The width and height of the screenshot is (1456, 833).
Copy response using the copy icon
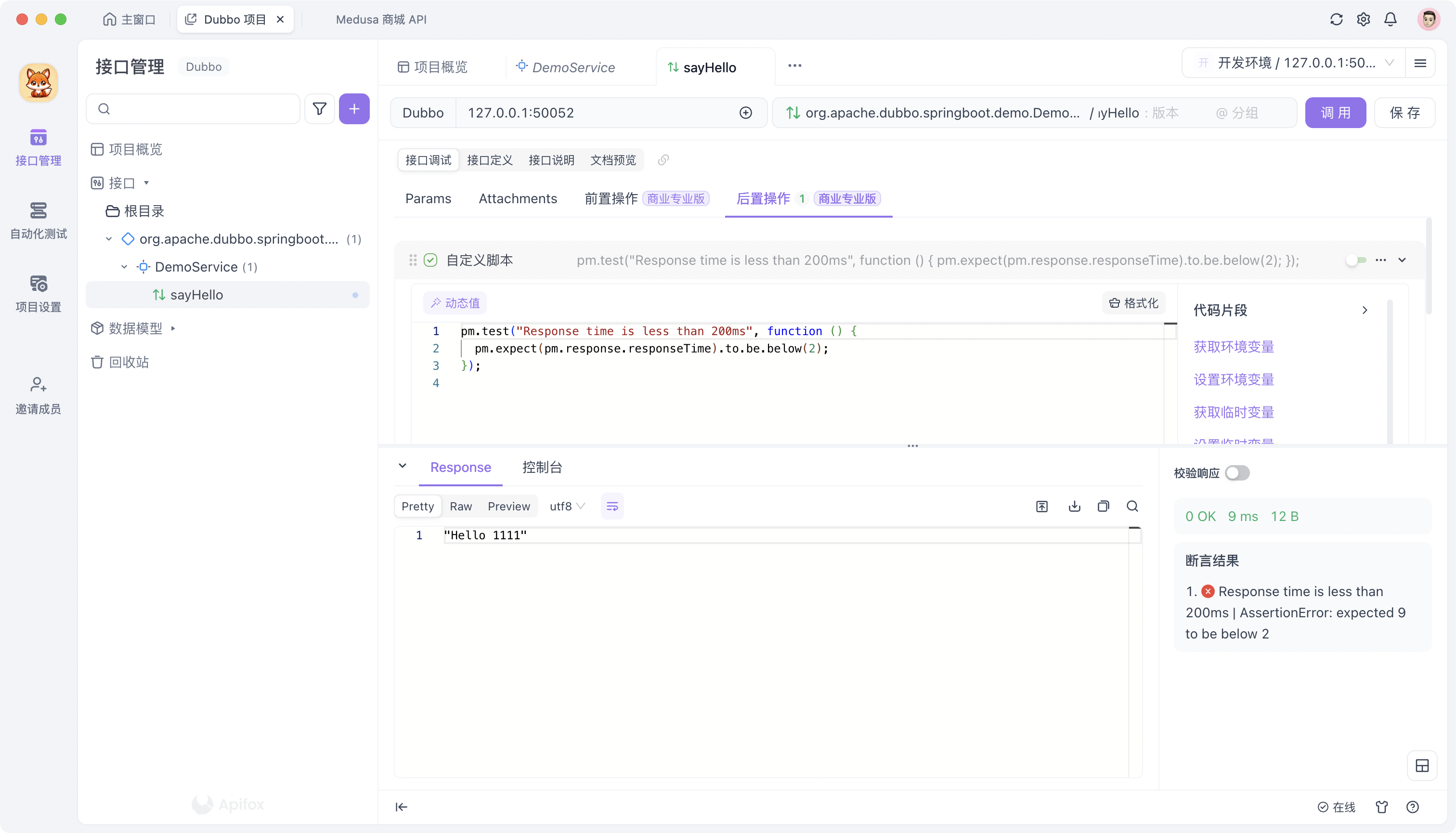click(1104, 507)
